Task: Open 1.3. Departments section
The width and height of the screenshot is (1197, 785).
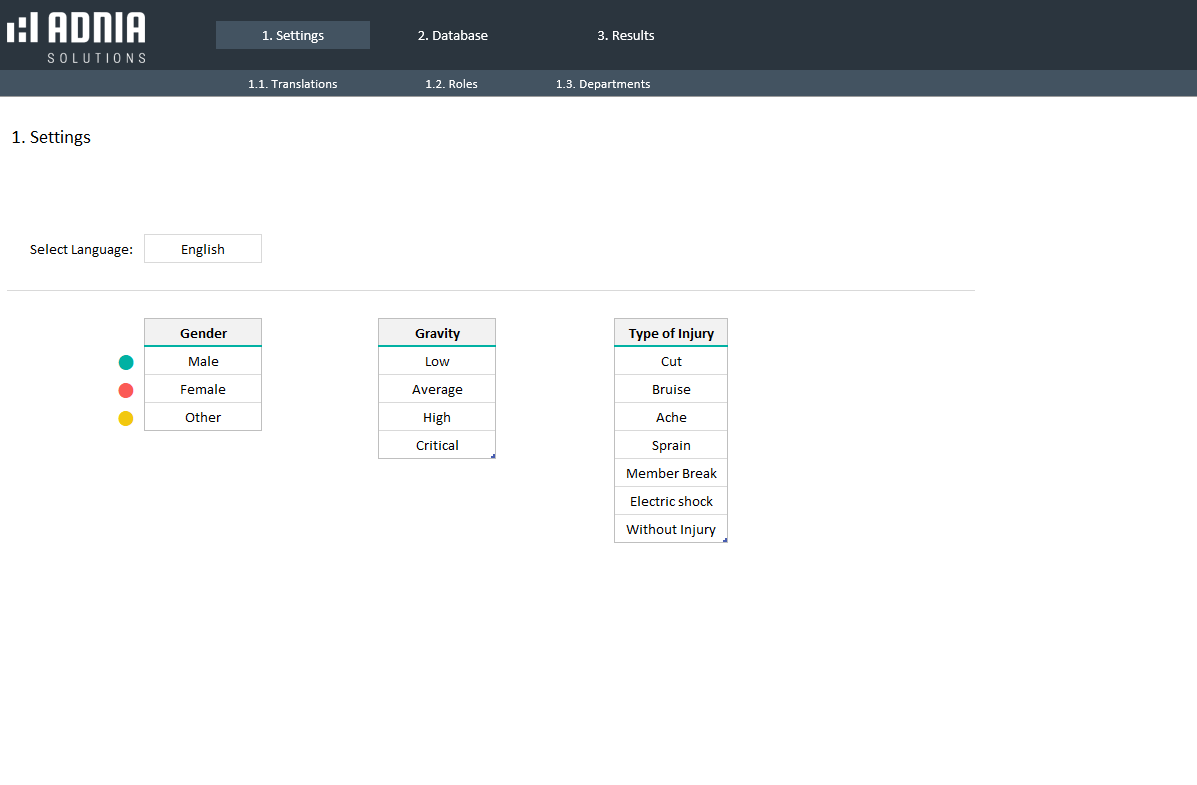Action: tap(603, 84)
